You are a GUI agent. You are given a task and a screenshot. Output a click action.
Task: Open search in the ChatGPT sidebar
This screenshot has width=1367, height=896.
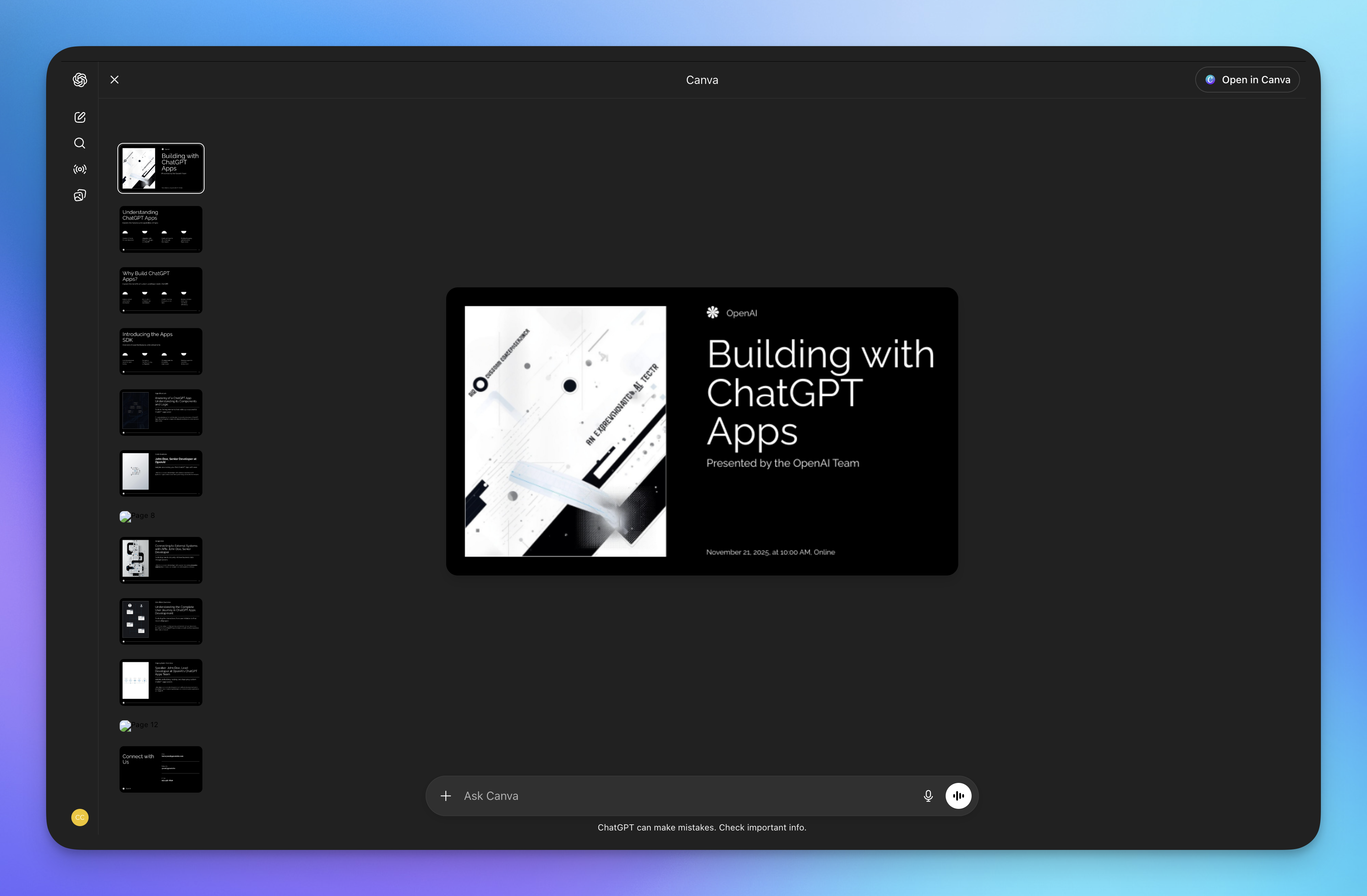click(80, 143)
